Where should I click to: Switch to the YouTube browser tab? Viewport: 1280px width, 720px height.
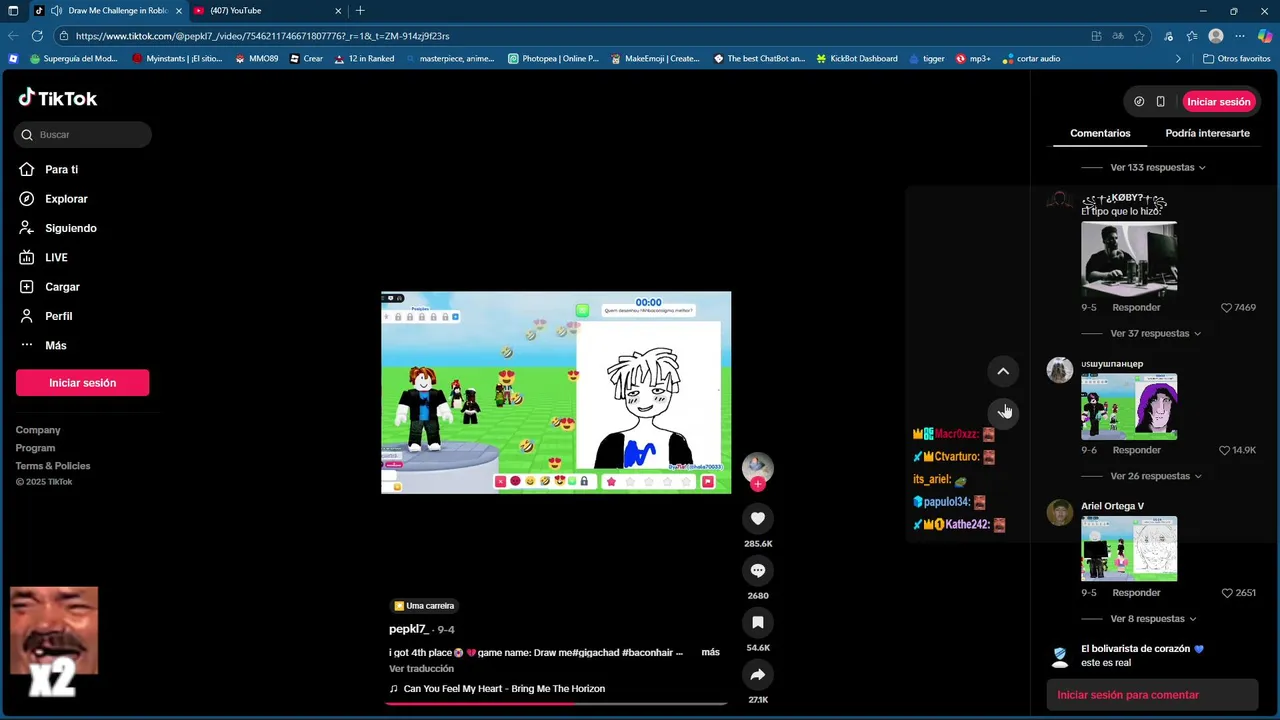pos(265,10)
